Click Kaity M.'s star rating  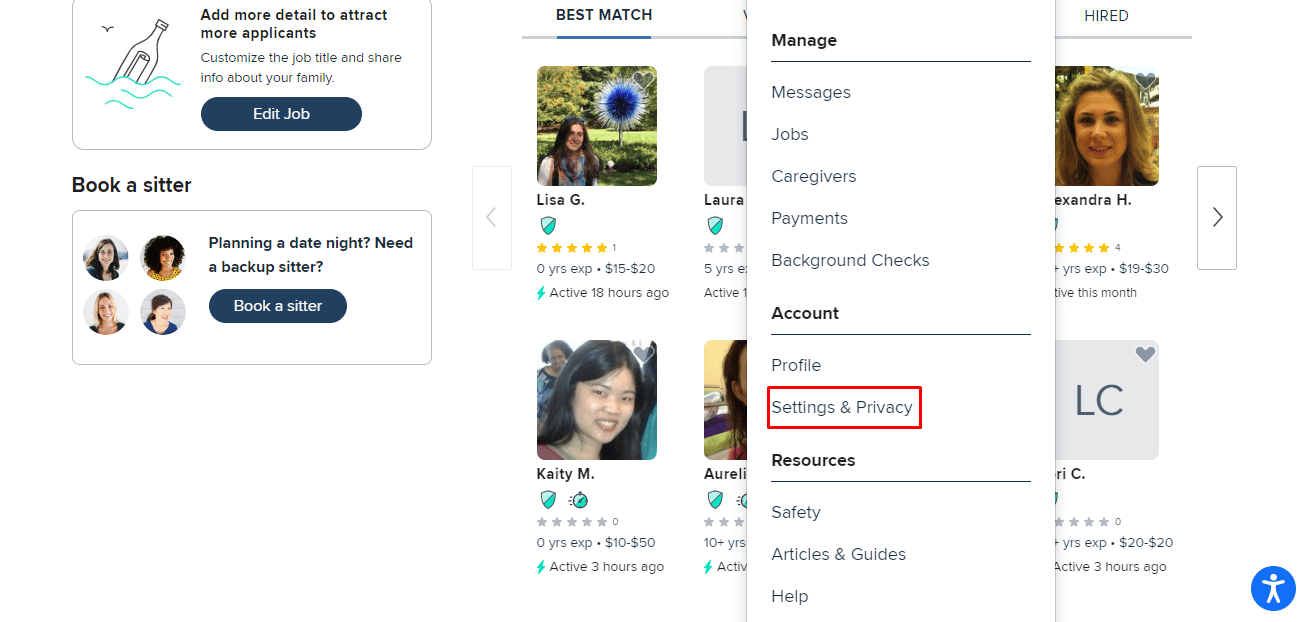pos(572,522)
